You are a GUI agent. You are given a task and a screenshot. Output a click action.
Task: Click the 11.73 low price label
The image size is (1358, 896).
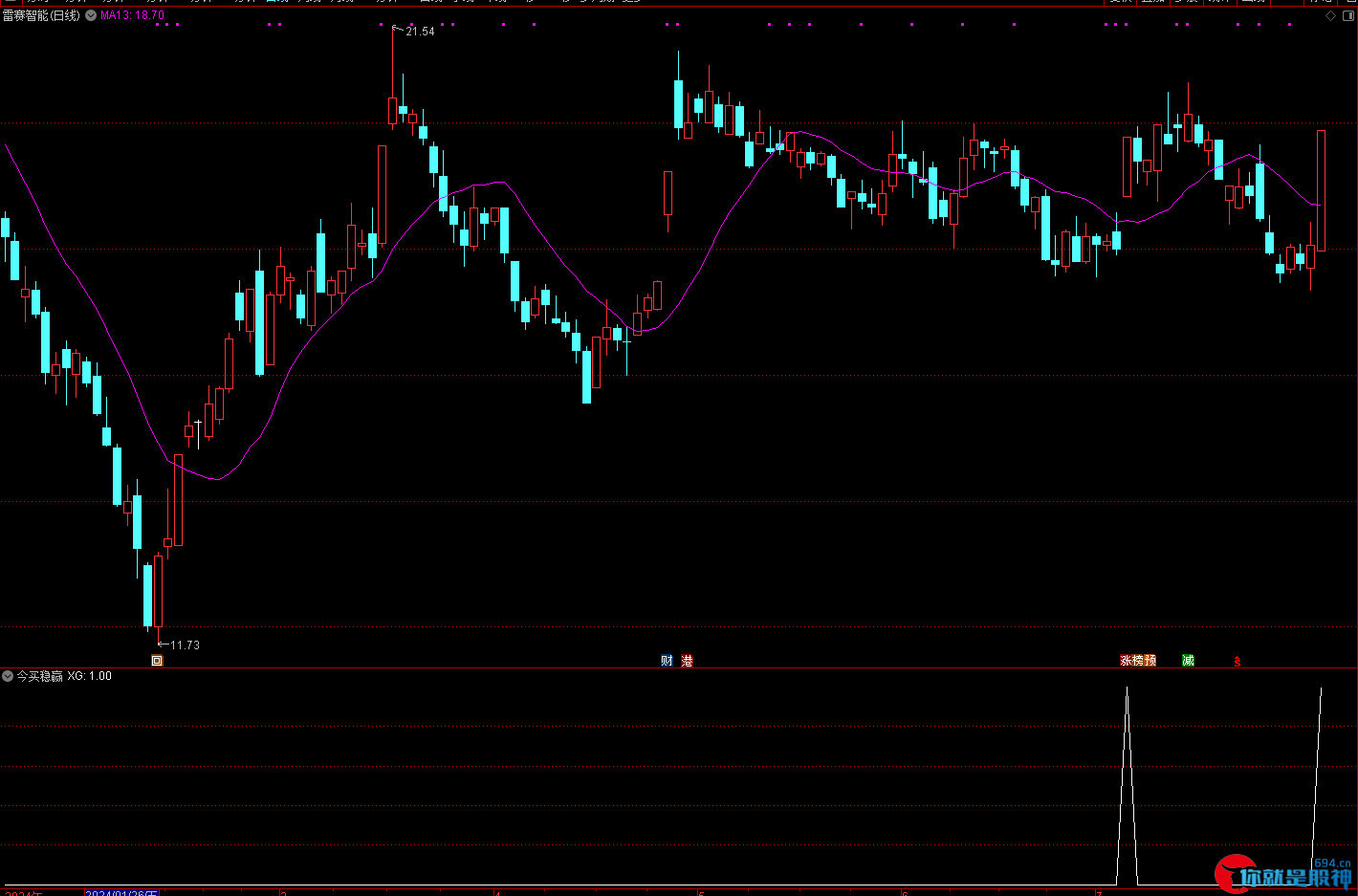click(x=186, y=645)
